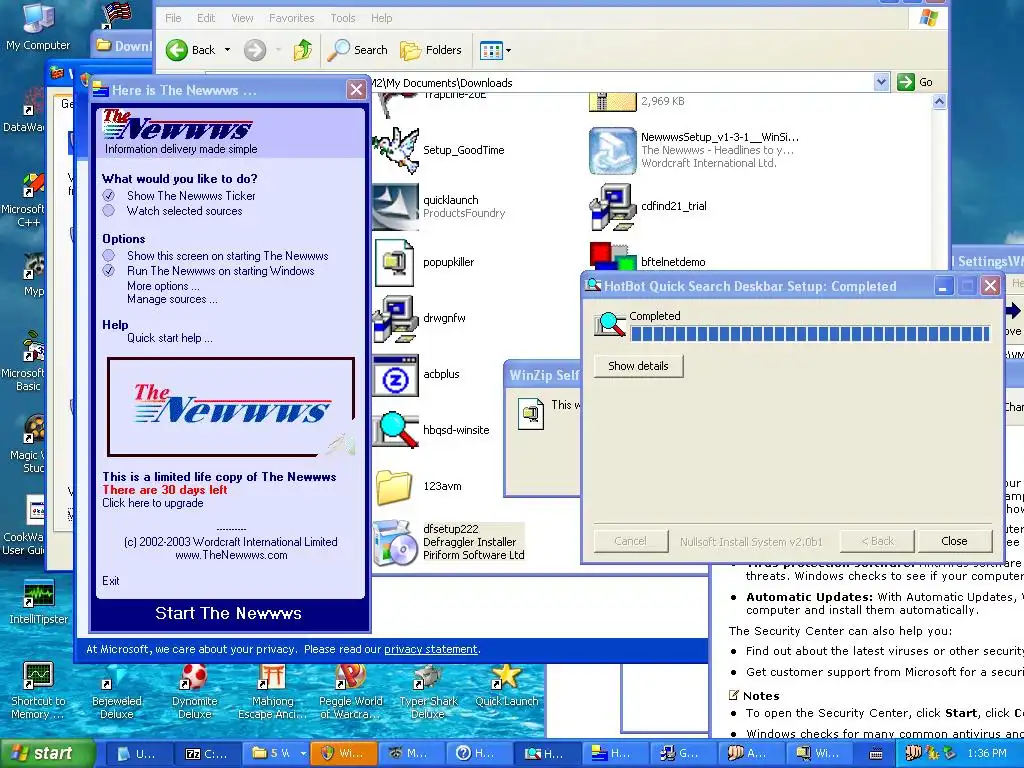1024x768 pixels.
Task: Select the popupkiller file icon
Action: click(x=394, y=263)
